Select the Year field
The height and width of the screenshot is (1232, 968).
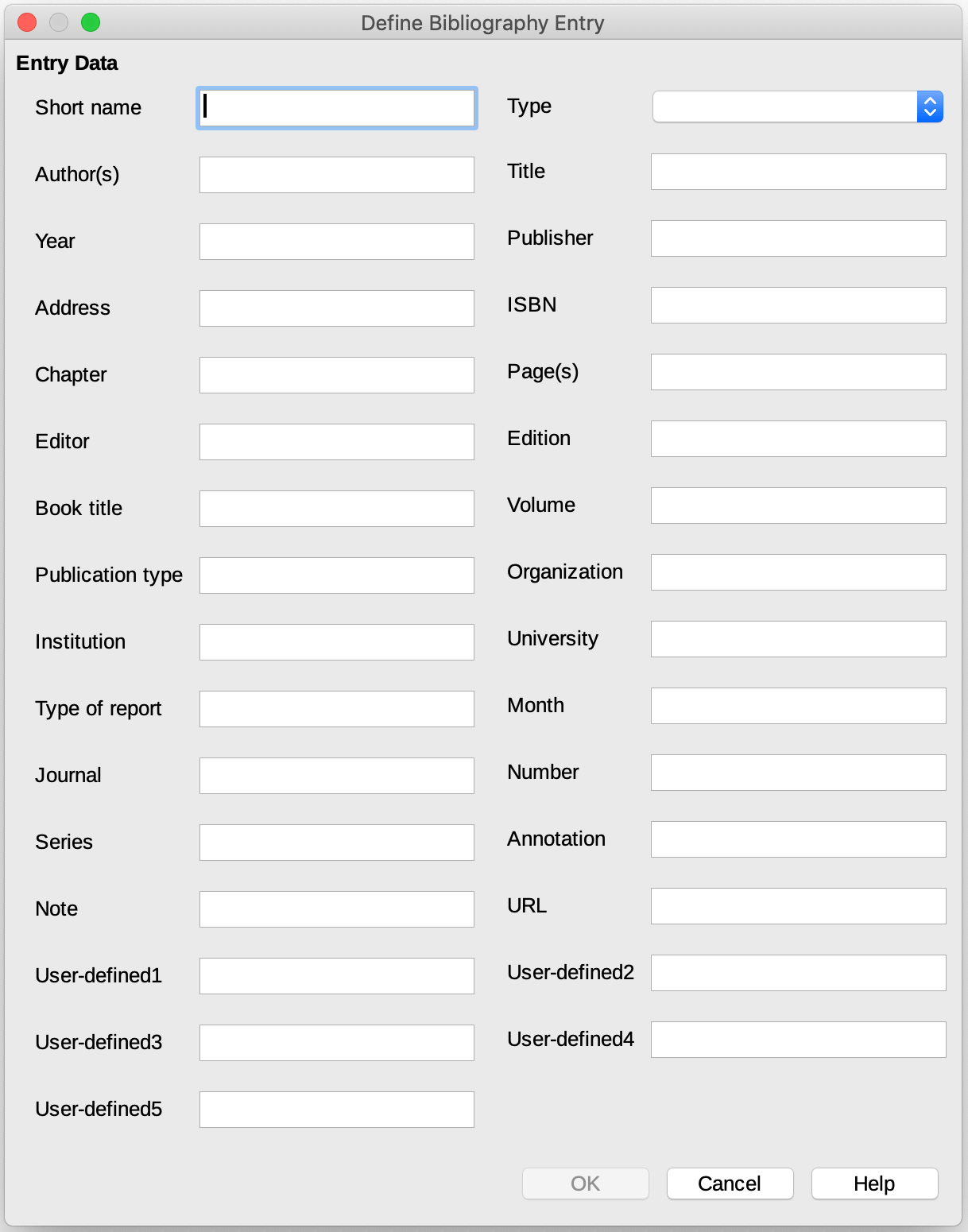(x=336, y=241)
